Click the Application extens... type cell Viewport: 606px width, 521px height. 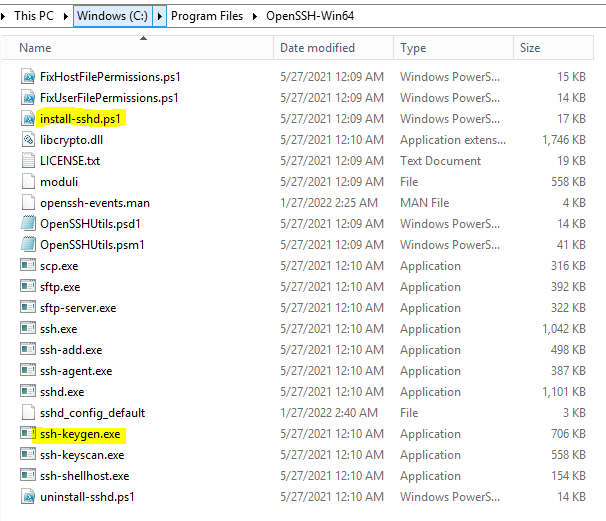click(x=453, y=140)
